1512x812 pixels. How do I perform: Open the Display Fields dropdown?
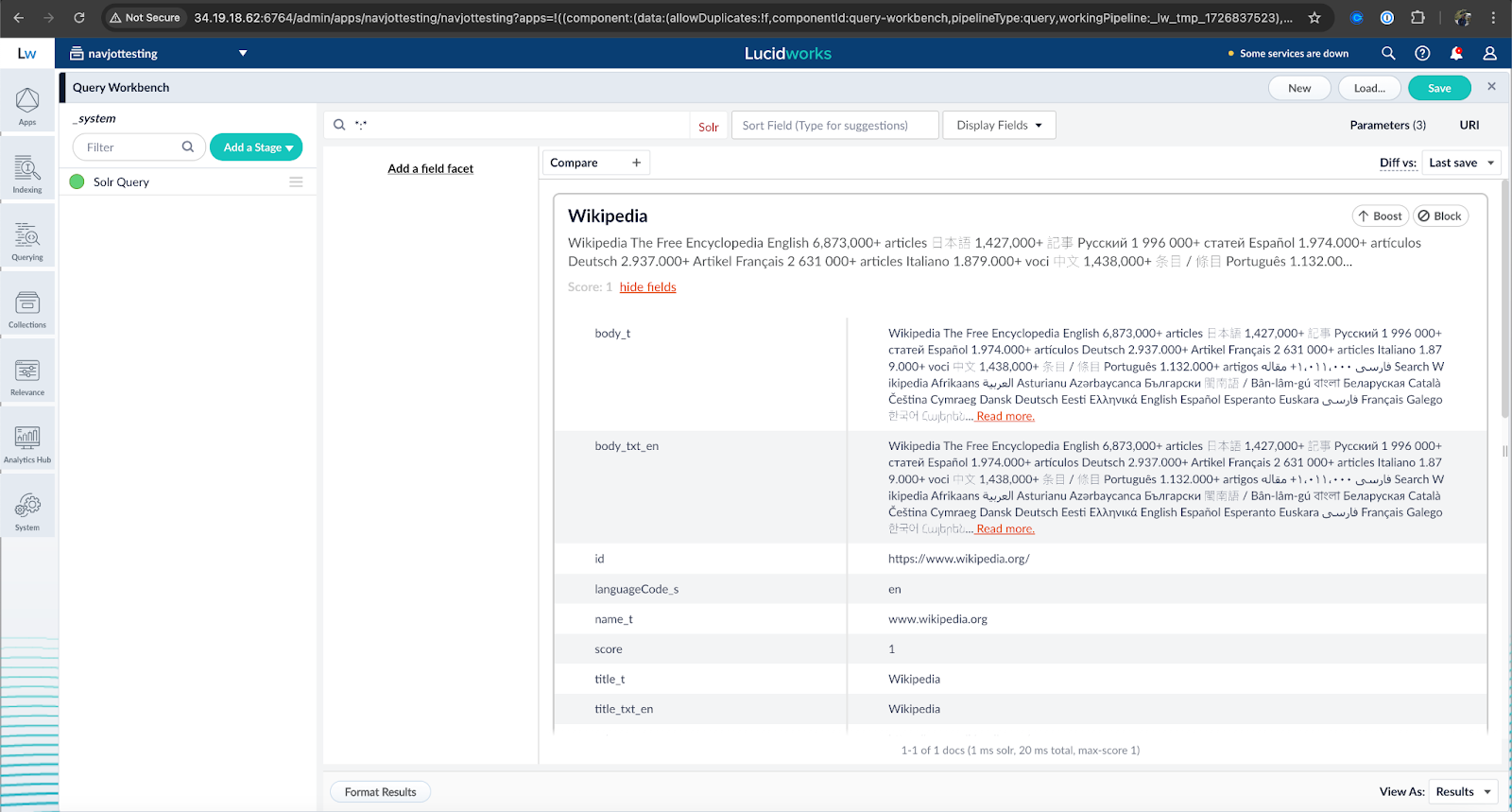tap(999, 125)
